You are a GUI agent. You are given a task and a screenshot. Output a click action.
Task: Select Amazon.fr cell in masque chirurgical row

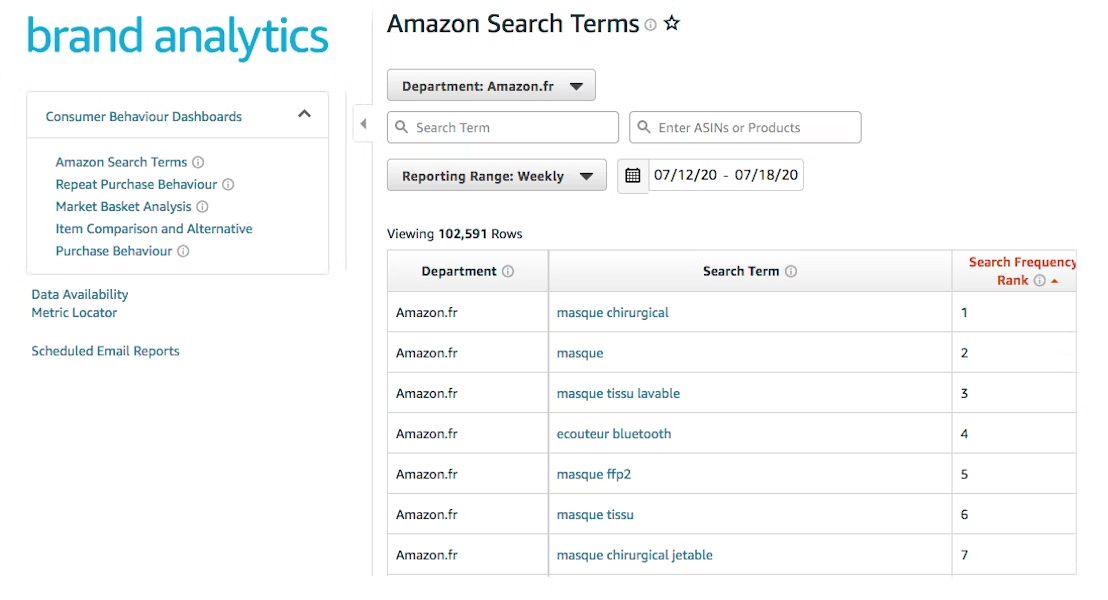tap(468, 312)
